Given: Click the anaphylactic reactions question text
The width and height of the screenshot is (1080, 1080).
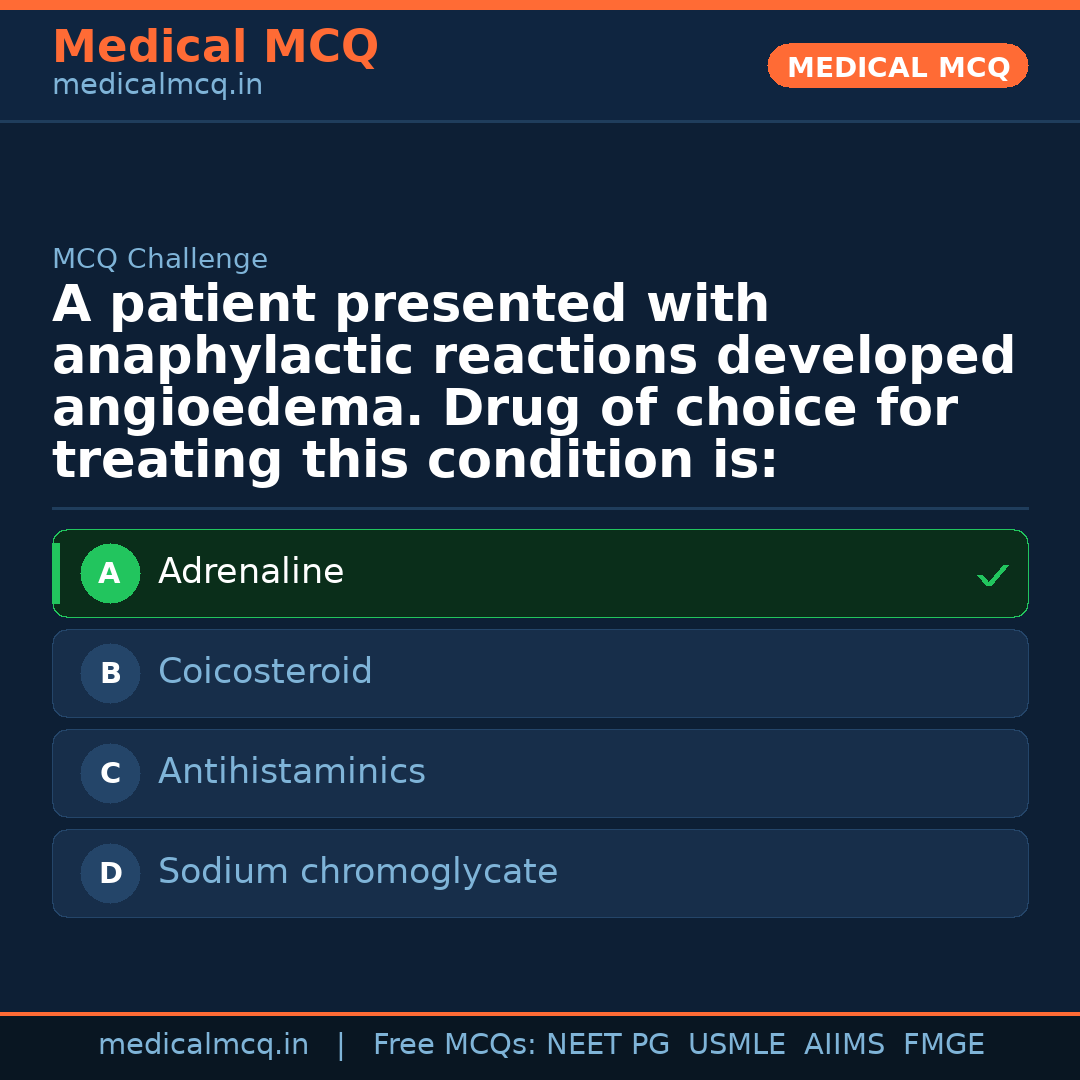Looking at the screenshot, I should tap(533, 382).
